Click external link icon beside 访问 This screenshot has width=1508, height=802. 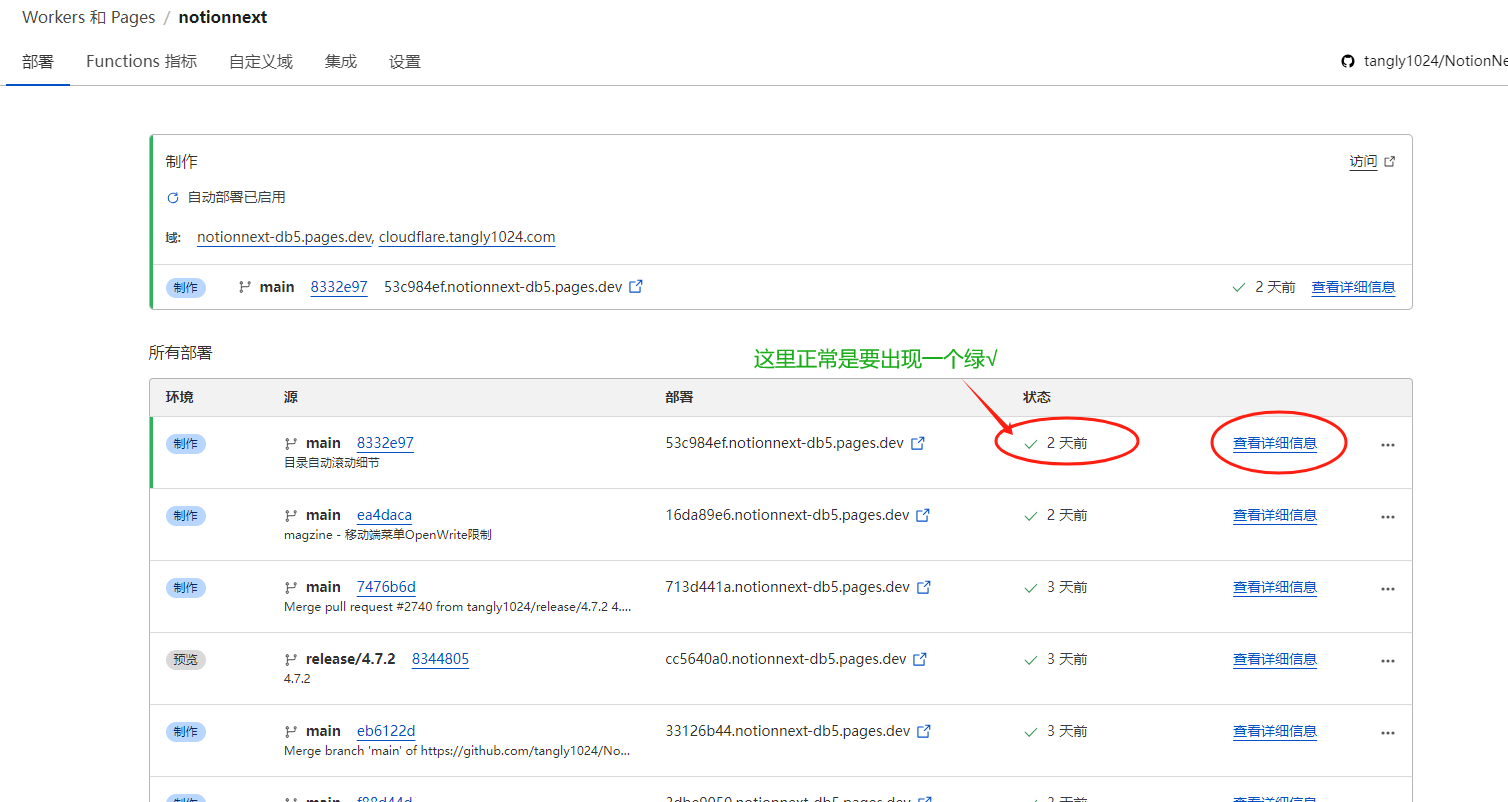click(x=1389, y=161)
